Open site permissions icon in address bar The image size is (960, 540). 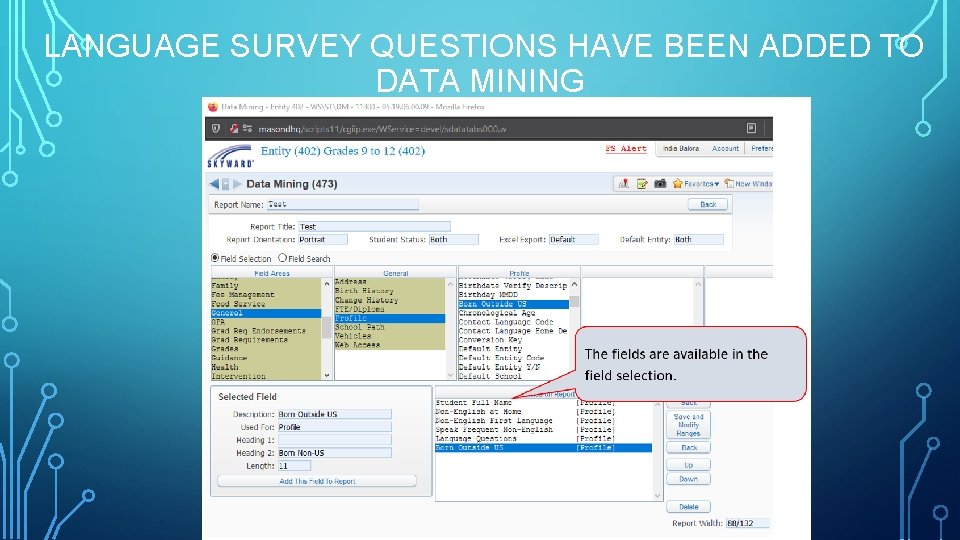[247, 129]
